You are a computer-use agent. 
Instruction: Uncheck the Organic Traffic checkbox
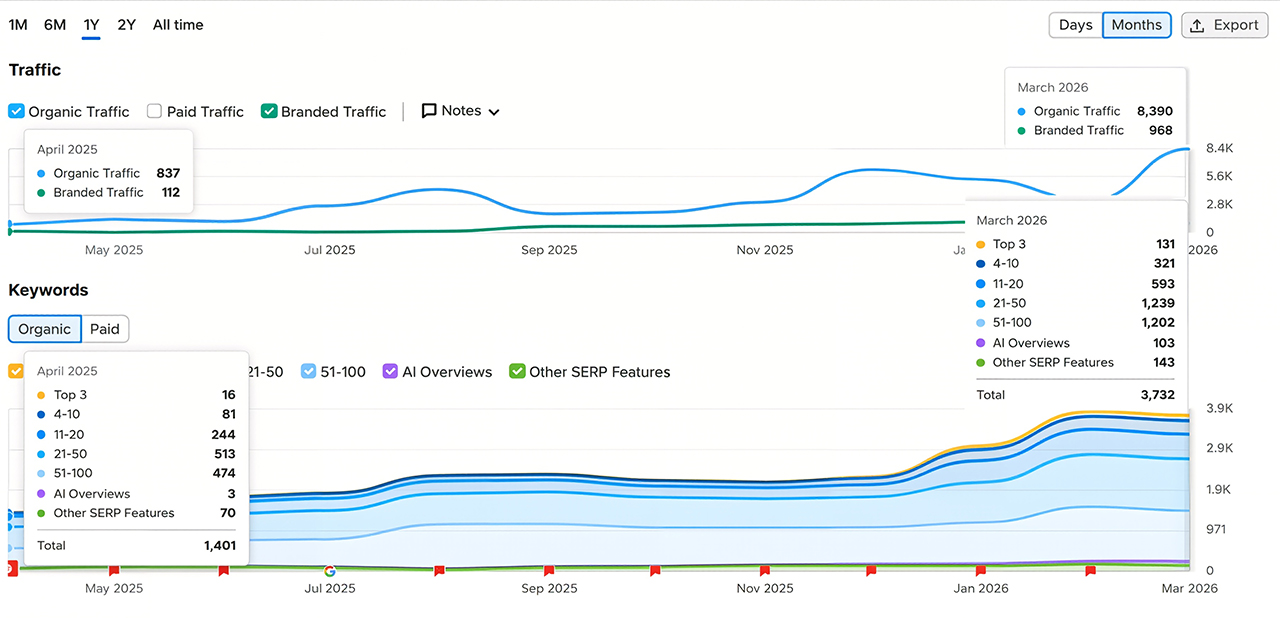coord(16,112)
